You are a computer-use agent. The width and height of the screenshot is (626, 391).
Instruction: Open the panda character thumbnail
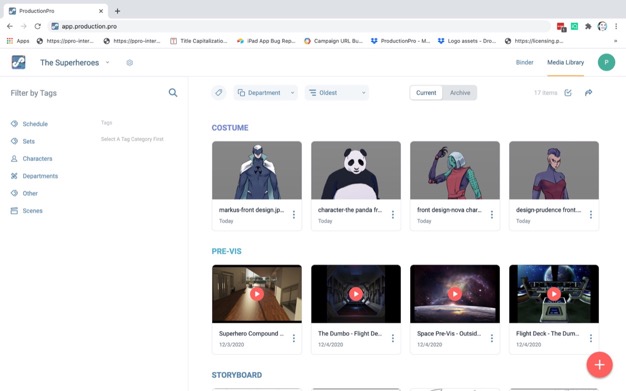(x=356, y=170)
